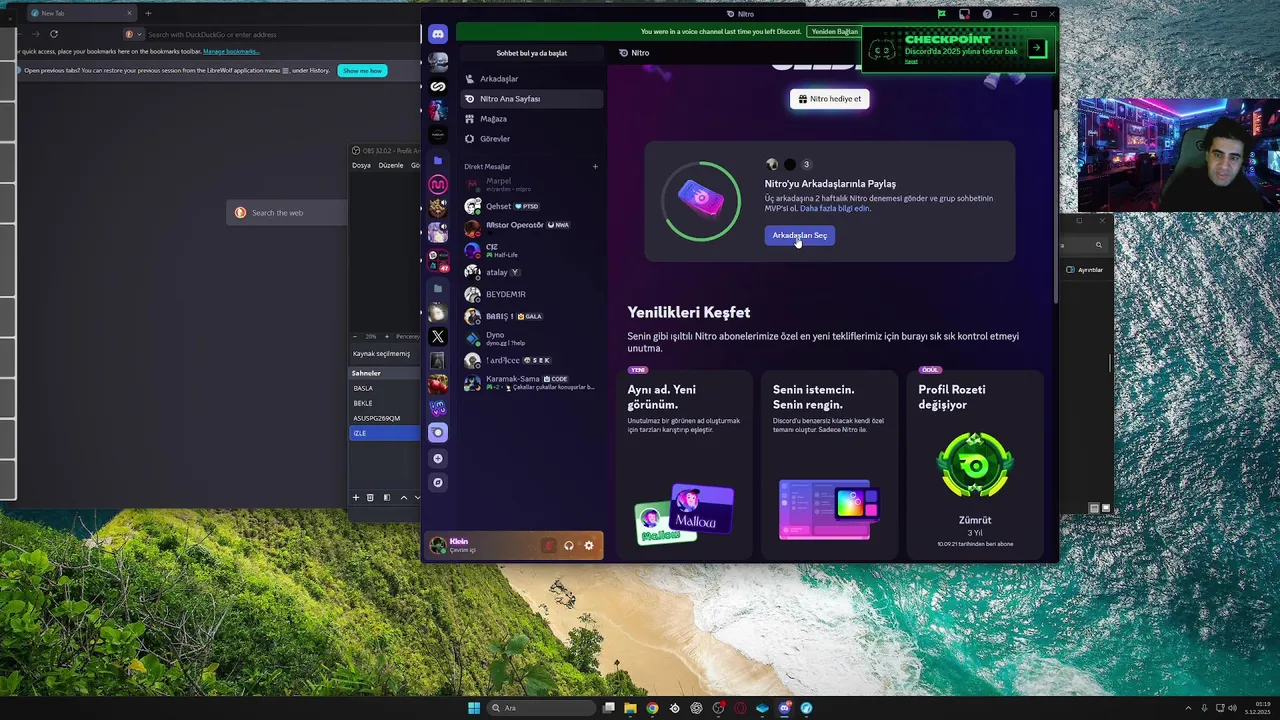Open Windows Start button
Screen dimensions: 1280x720
click(x=474, y=708)
